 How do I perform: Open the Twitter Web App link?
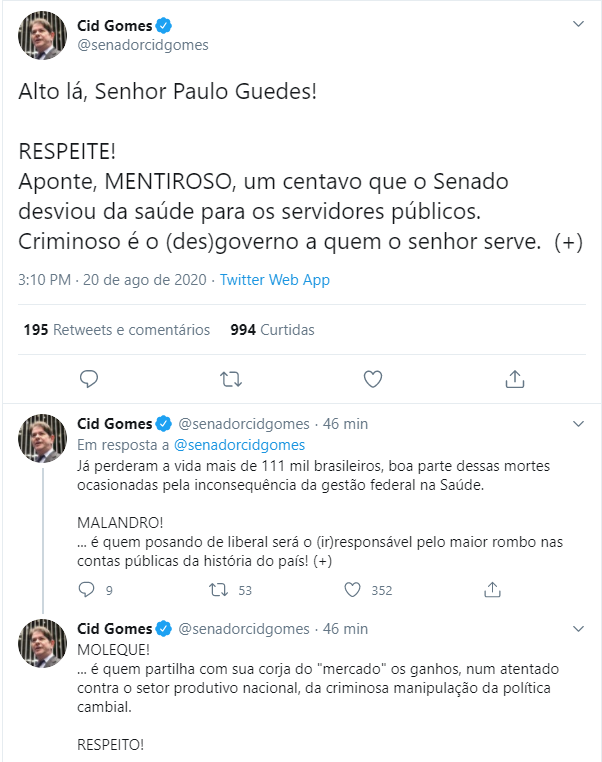click(275, 280)
